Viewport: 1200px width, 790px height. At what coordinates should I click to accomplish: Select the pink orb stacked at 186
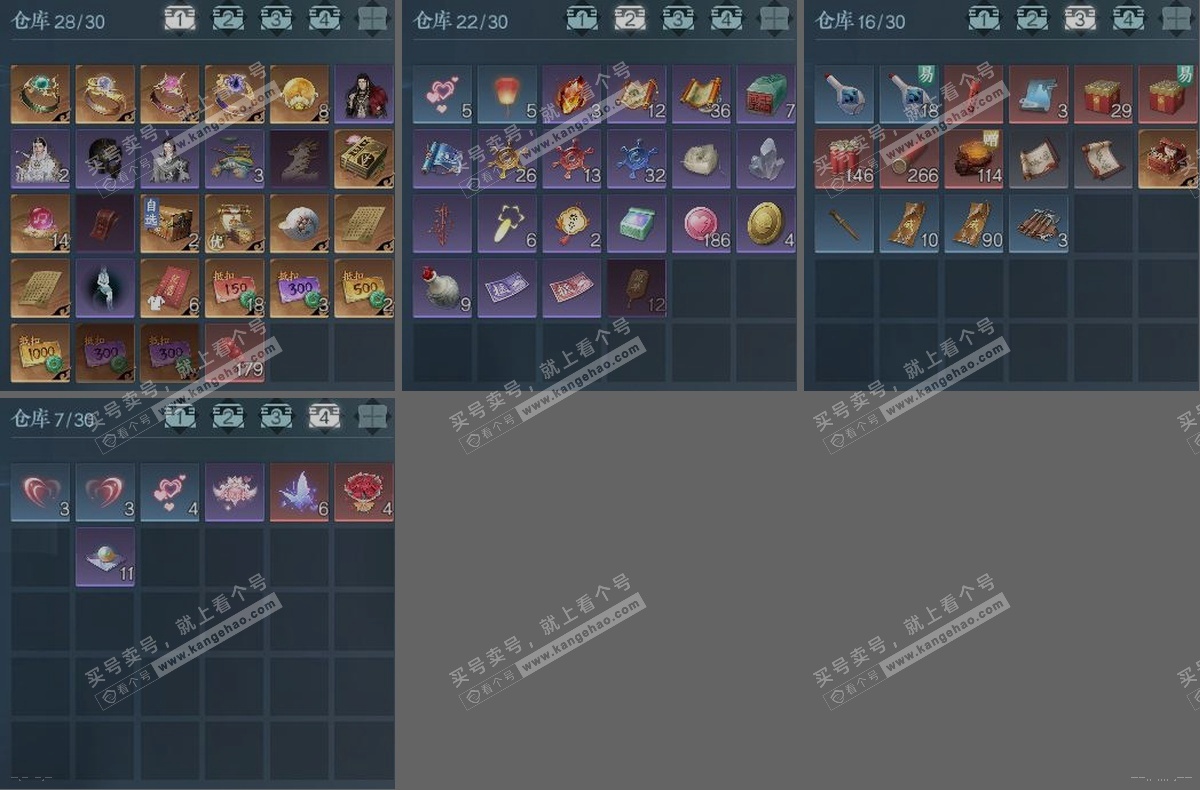[x=701, y=223]
